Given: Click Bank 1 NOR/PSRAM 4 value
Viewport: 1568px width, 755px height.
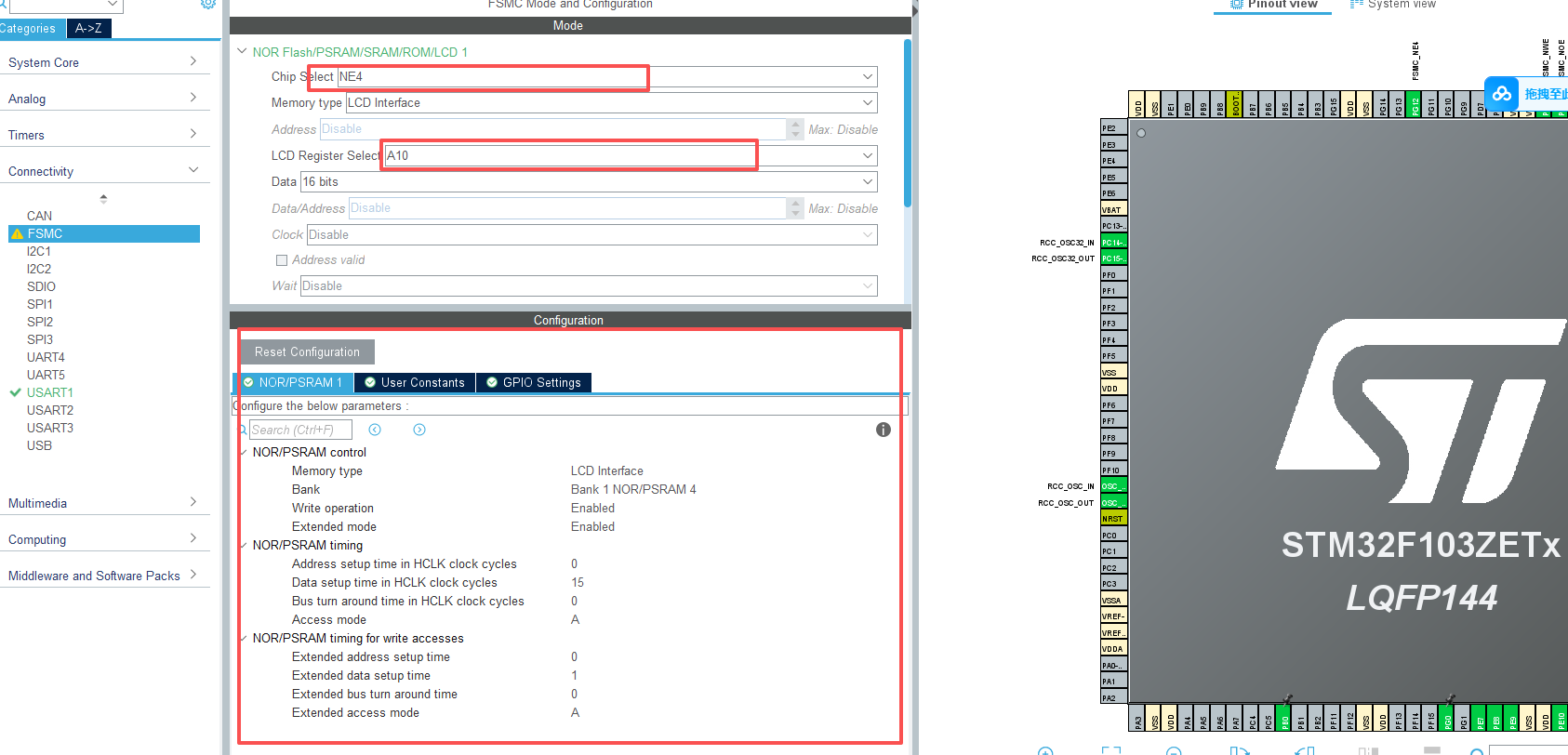Looking at the screenshot, I should [633, 490].
